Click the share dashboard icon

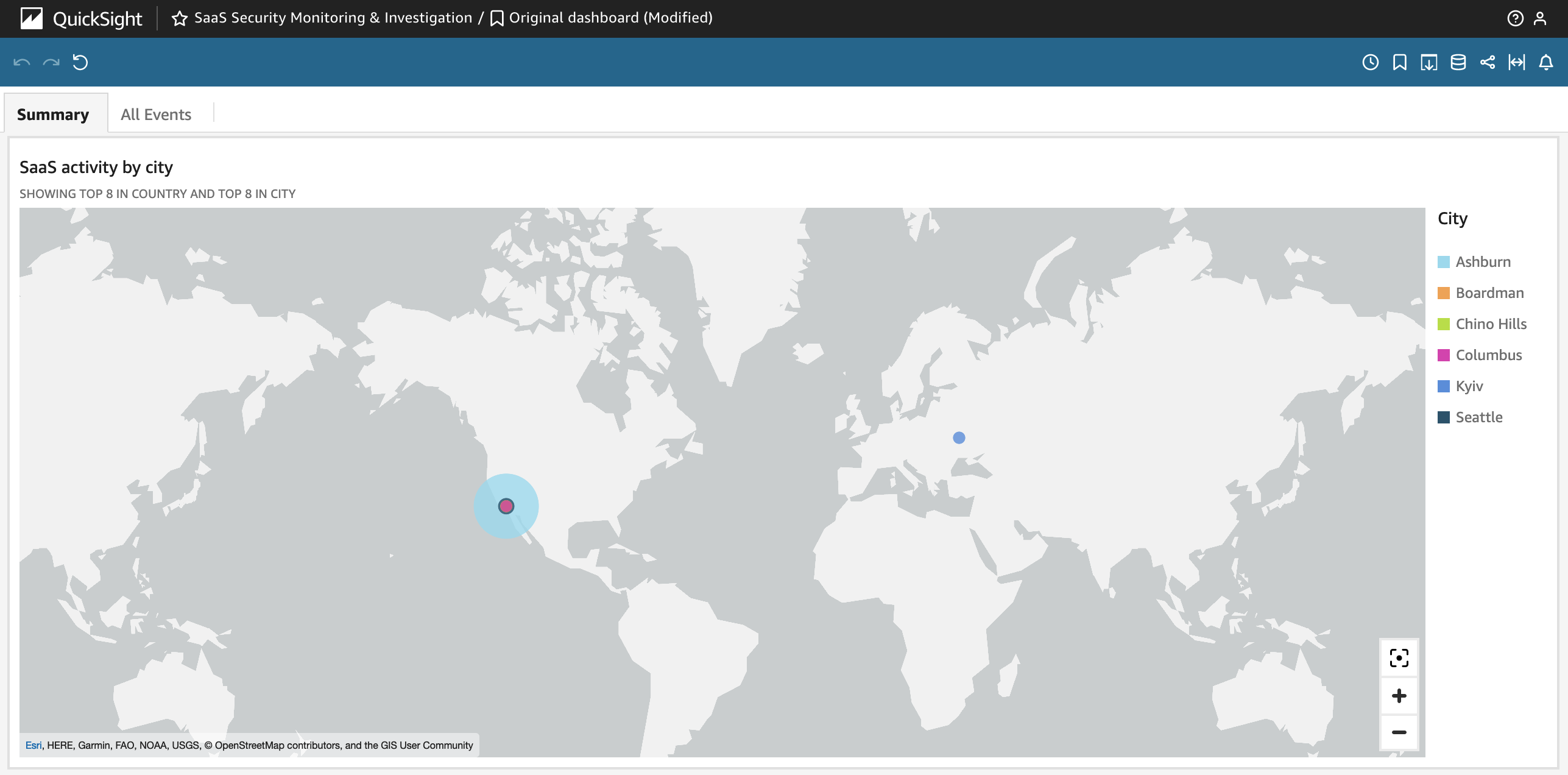click(1488, 62)
